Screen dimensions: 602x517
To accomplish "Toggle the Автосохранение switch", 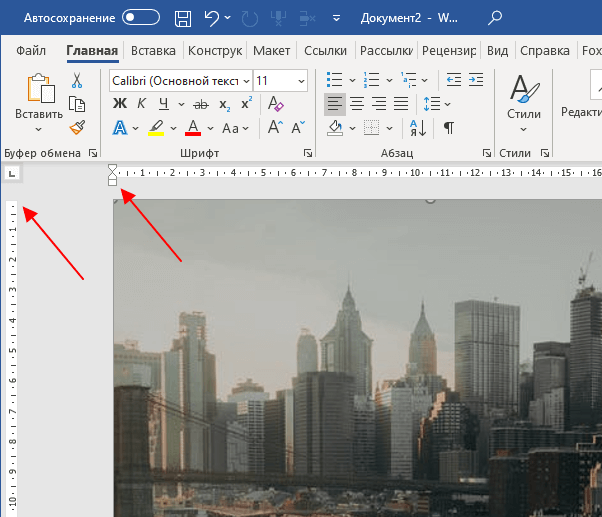I will (x=141, y=18).
